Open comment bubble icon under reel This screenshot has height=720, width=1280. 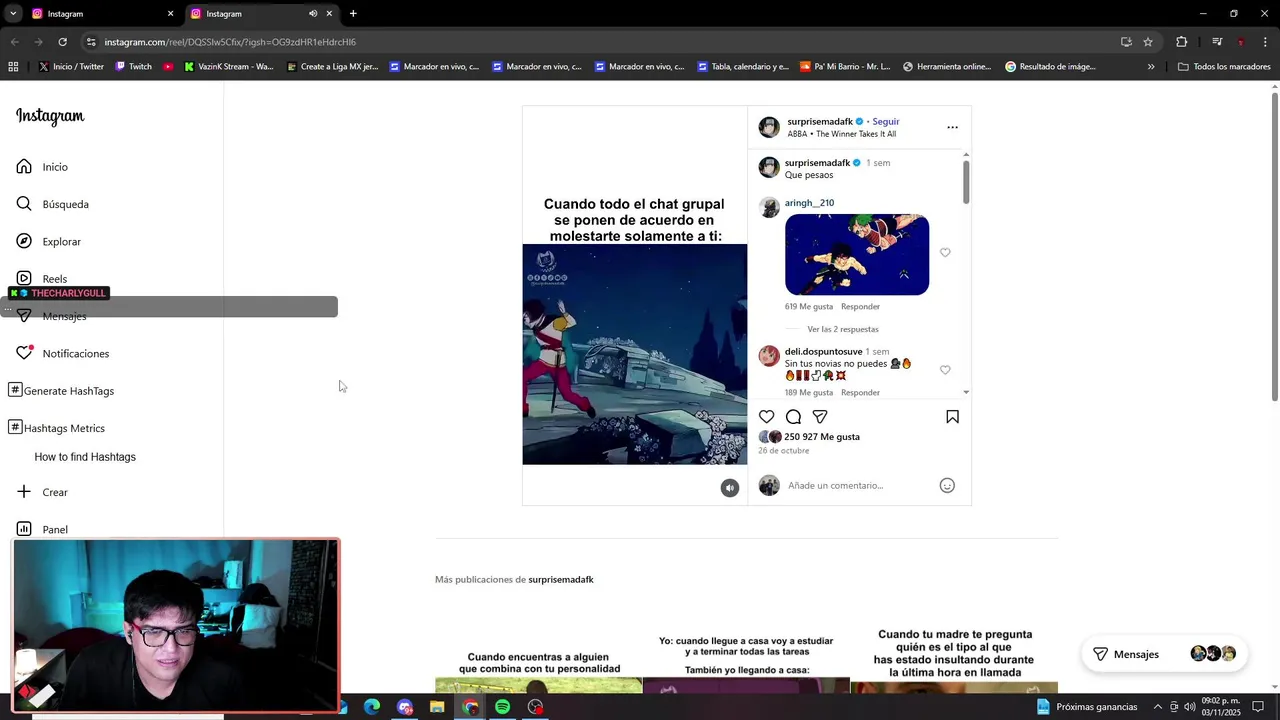coord(793,417)
